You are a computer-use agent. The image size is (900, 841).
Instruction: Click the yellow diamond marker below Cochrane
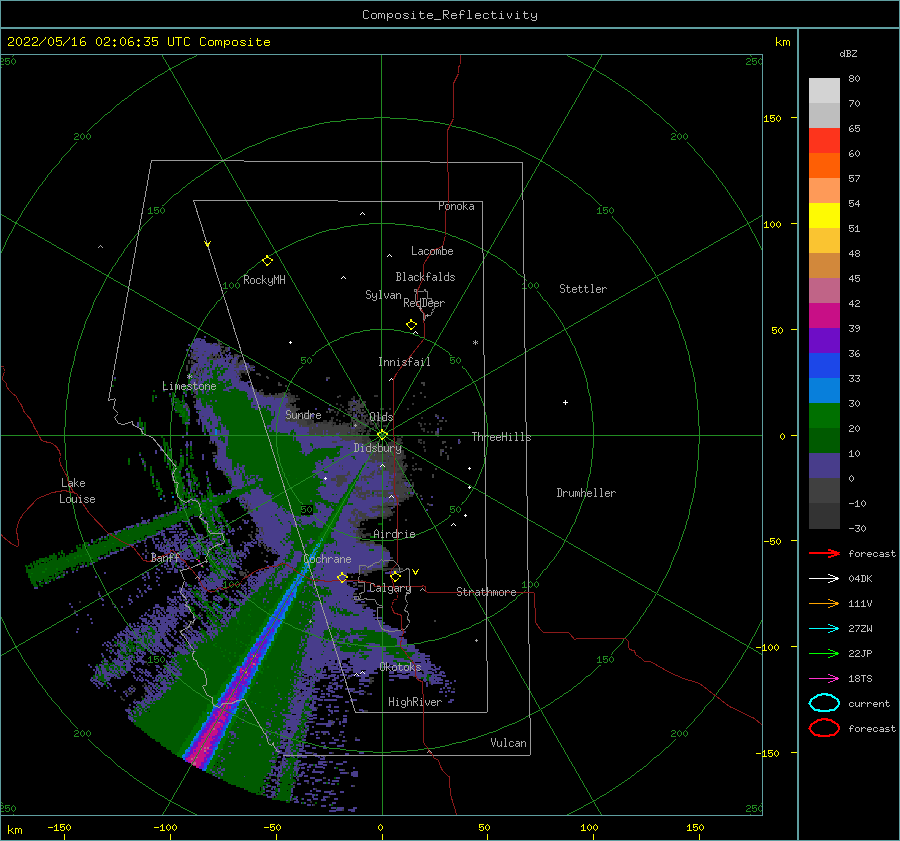[342, 577]
